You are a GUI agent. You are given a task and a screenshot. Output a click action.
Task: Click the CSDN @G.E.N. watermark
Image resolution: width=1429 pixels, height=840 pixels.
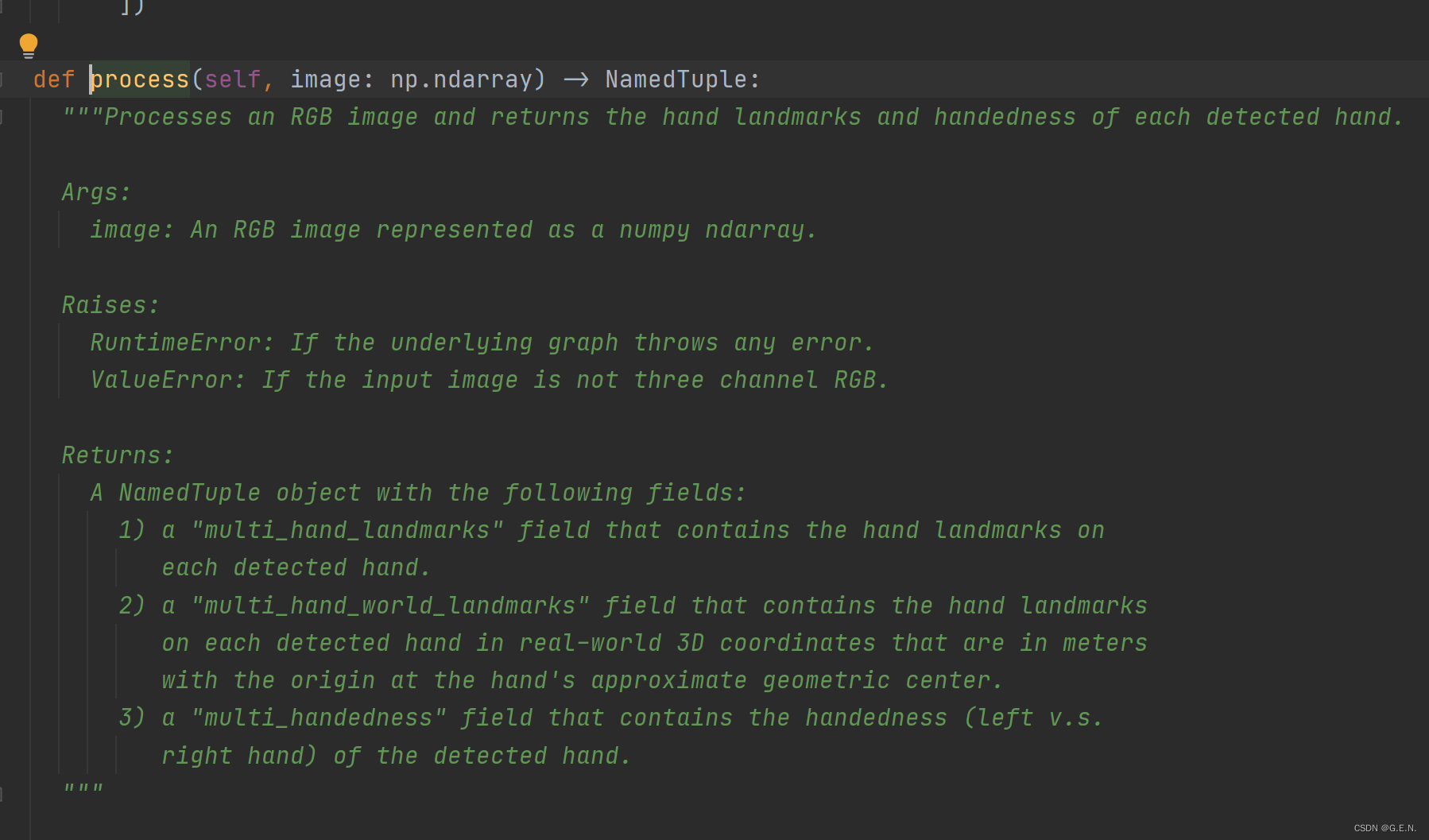point(1385,828)
